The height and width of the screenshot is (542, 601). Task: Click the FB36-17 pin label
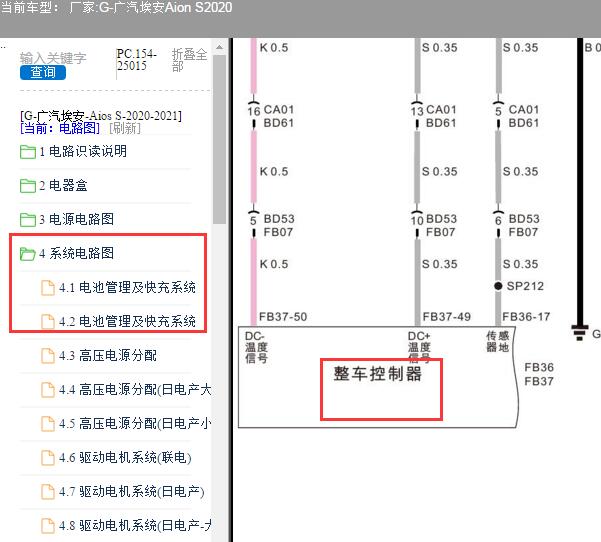pyautogui.click(x=526, y=317)
